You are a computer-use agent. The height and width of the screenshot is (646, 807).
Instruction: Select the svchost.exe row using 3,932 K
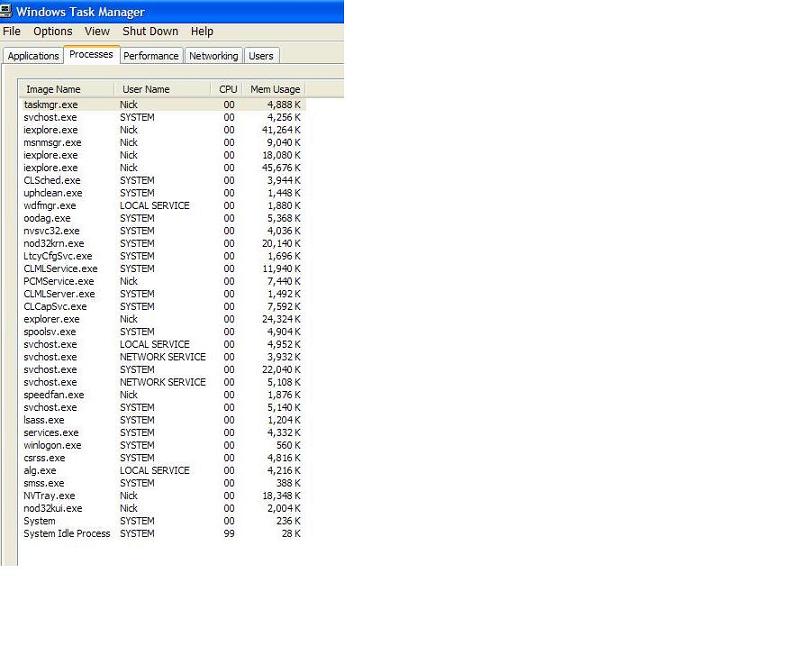tap(163, 357)
